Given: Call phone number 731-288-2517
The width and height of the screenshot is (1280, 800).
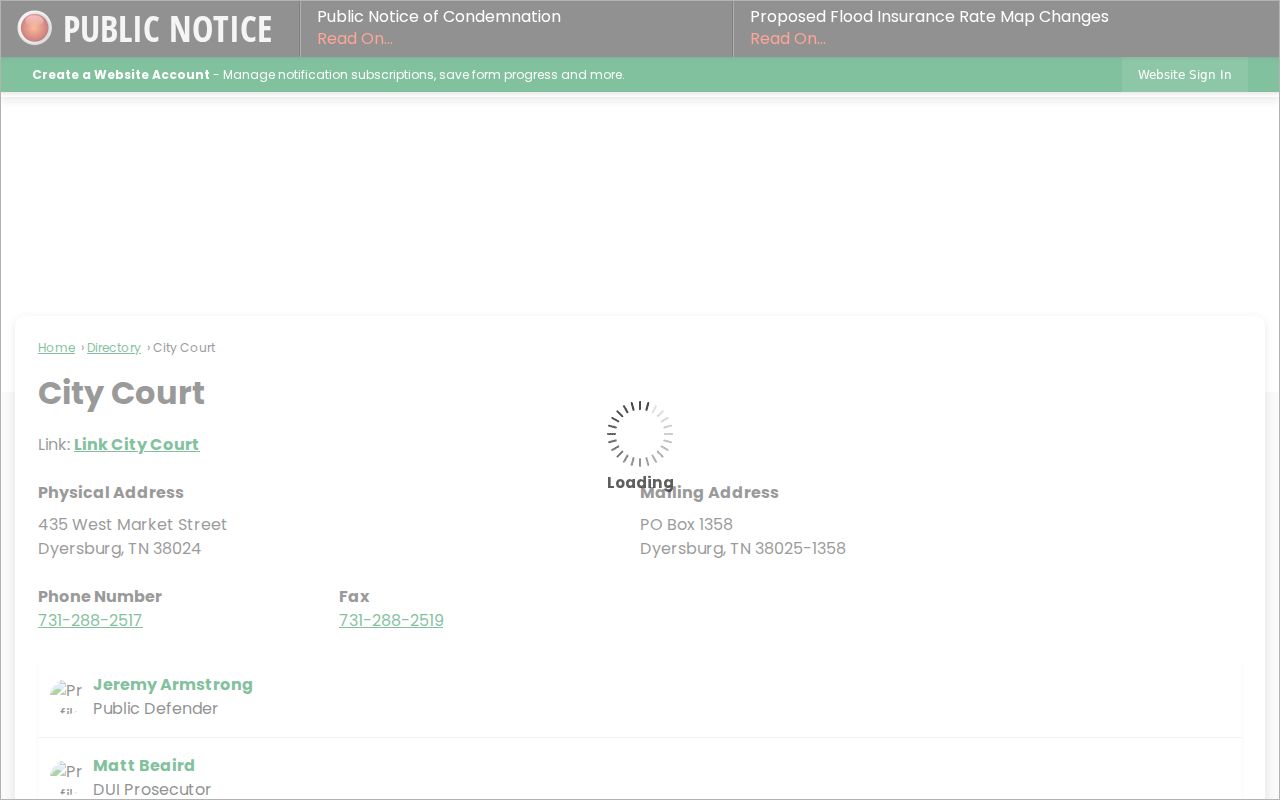Looking at the screenshot, I should click(90, 621).
